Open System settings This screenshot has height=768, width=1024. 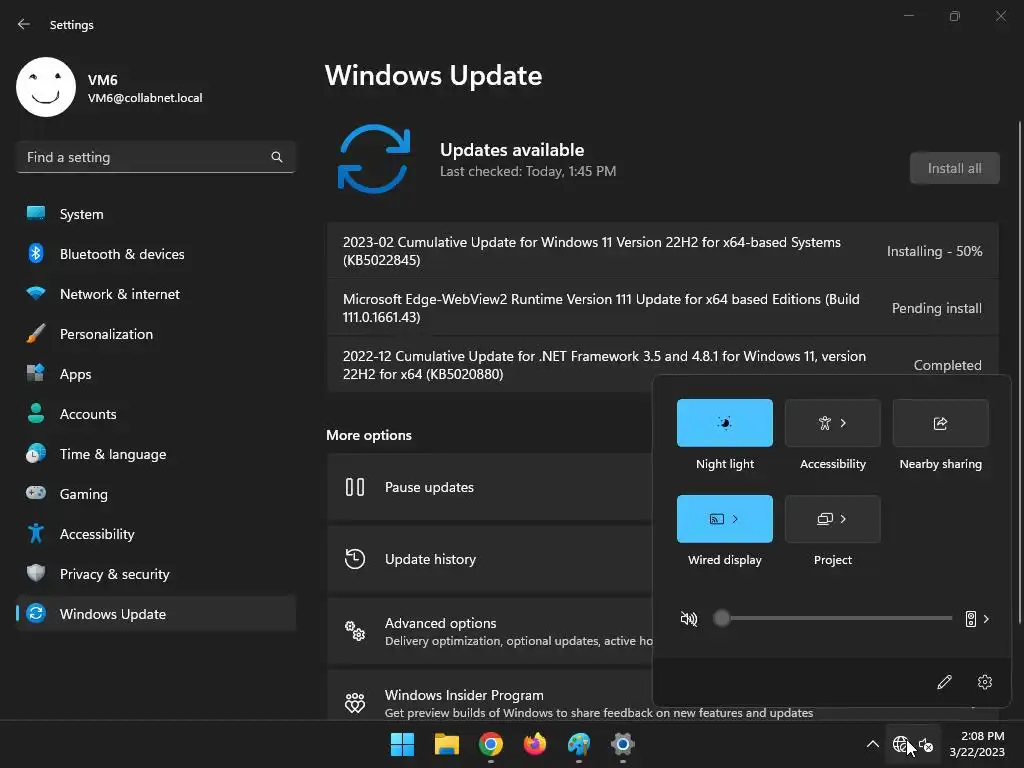click(x=155, y=214)
